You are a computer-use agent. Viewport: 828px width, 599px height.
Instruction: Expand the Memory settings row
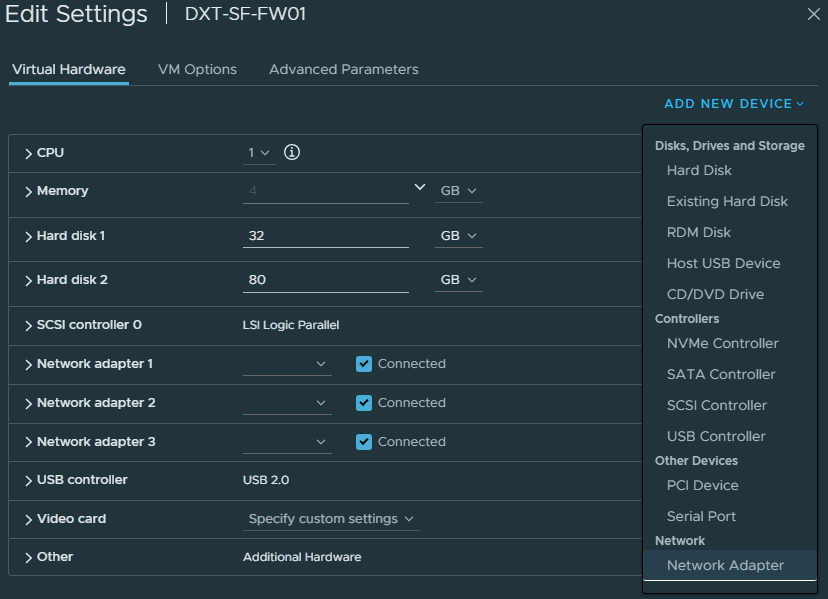coord(29,191)
